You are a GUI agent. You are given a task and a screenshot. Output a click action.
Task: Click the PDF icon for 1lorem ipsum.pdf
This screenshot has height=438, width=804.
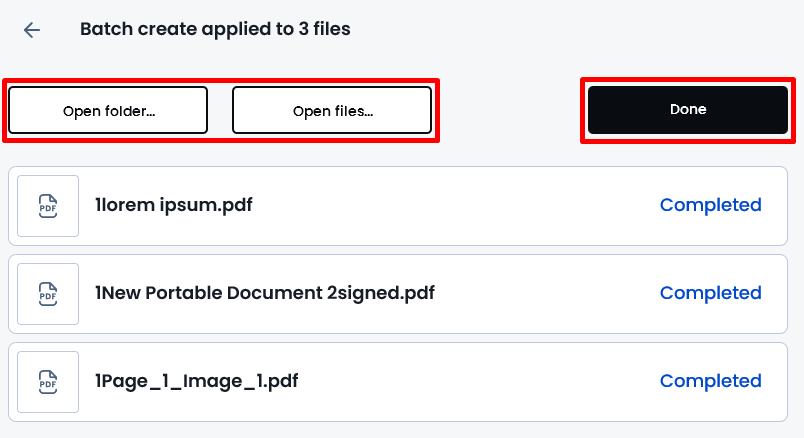(x=48, y=206)
